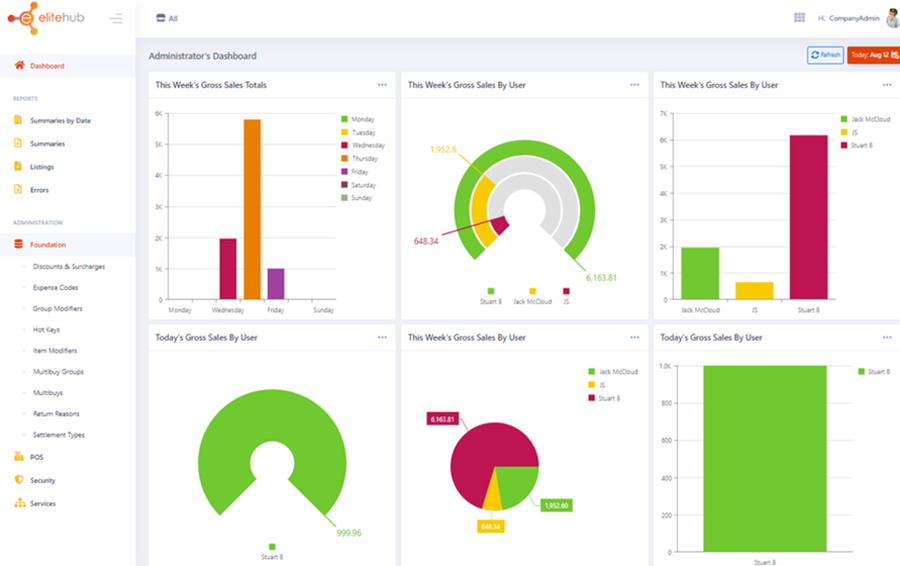
Task: Click the POS folder icon in sidebar
Action: 19,457
